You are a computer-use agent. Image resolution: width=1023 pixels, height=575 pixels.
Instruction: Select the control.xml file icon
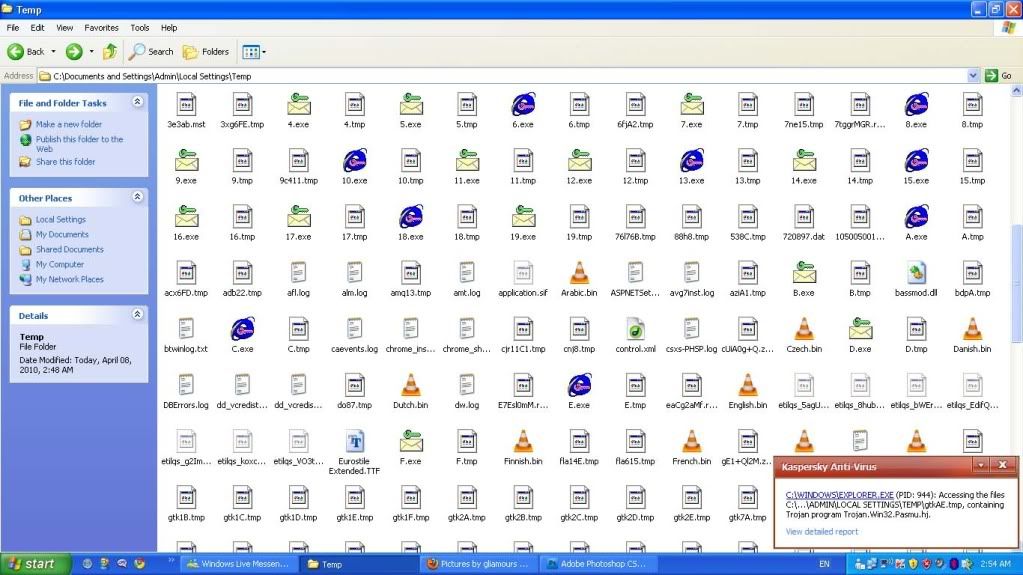[634, 328]
